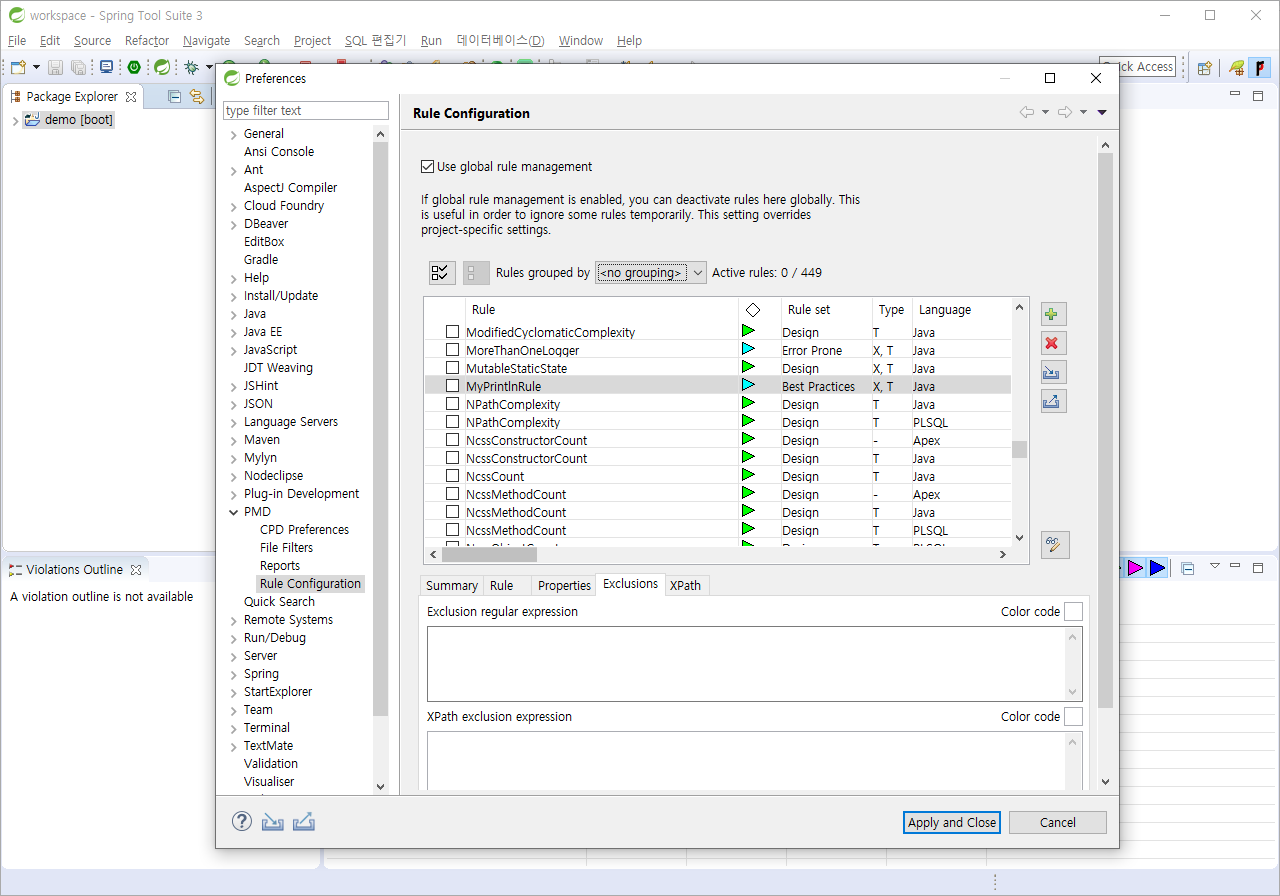Click the export rule set icon beside the table
The image size is (1280, 896).
point(1053,401)
